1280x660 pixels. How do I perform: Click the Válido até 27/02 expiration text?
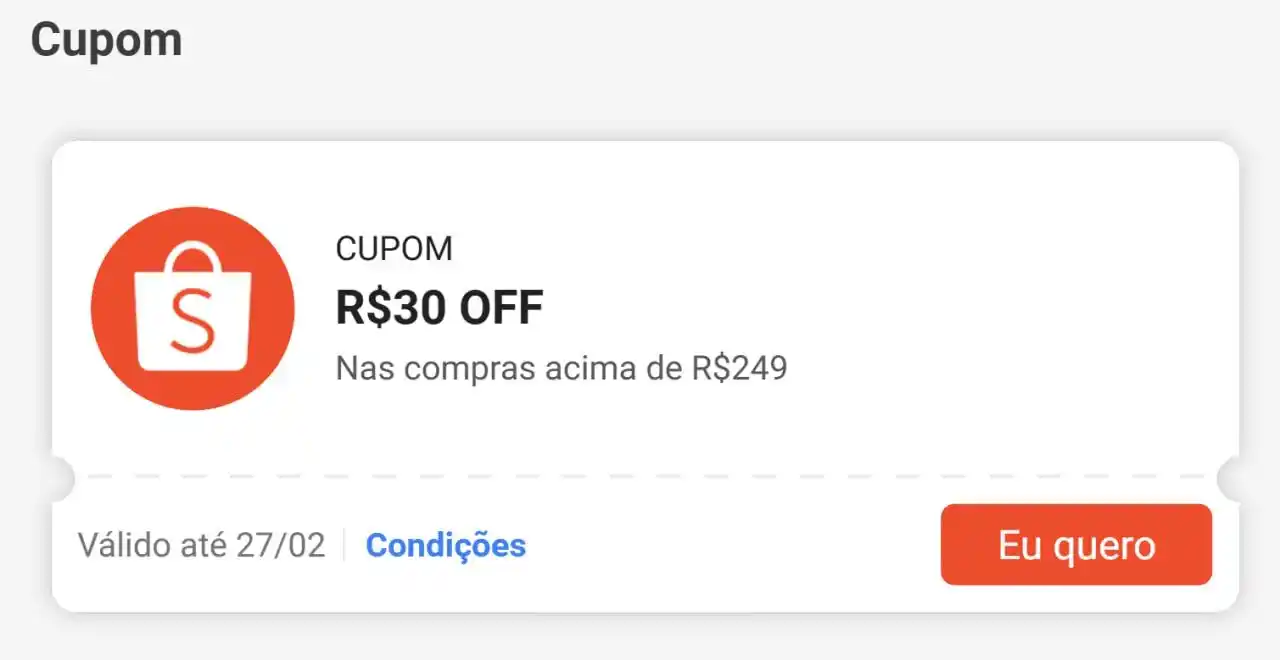(201, 545)
